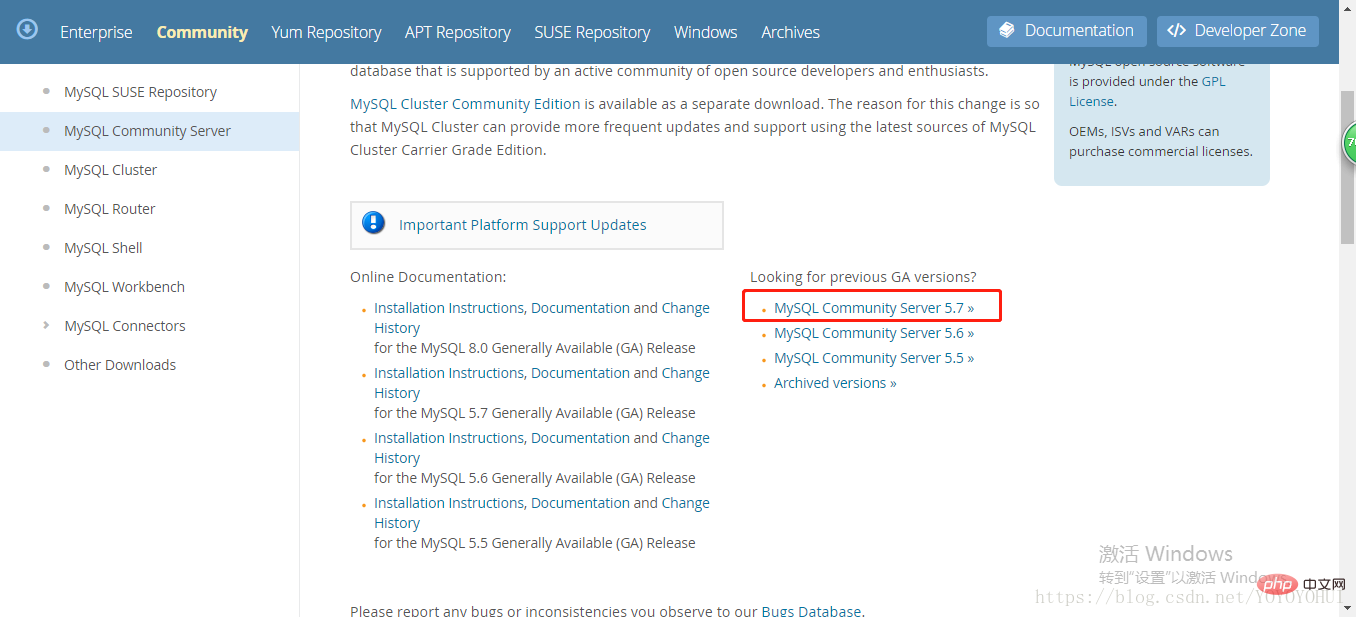1356x617 pixels.
Task: Open MySQL Router in sidebar
Action: 110,209
